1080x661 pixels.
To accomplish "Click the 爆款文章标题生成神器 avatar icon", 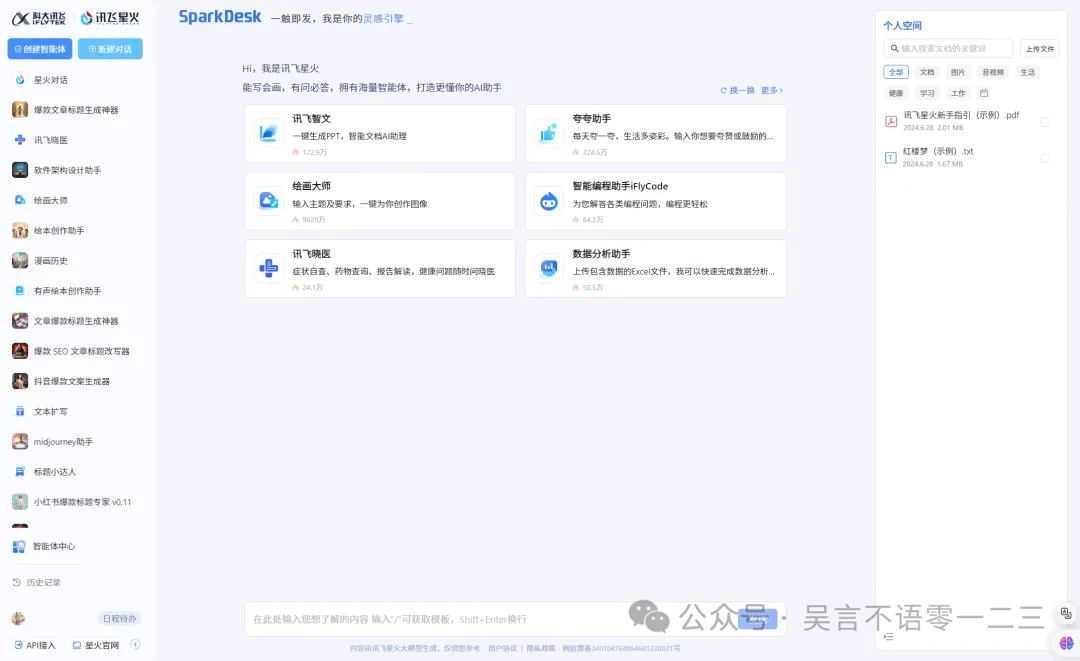I will (x=20, y=109).
